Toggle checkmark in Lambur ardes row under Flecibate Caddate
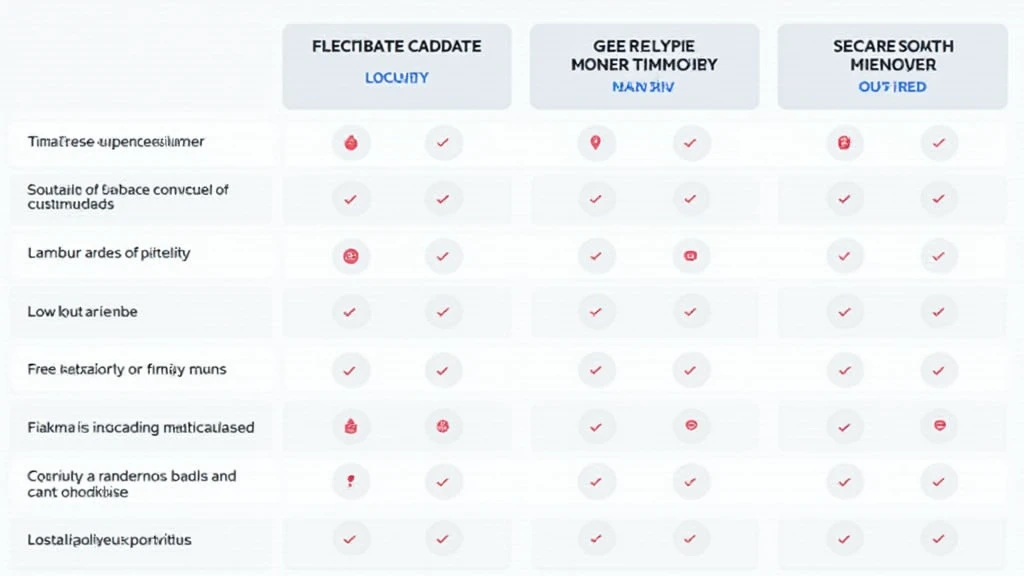Screen dimensions: 1024x576 (443, 256)
